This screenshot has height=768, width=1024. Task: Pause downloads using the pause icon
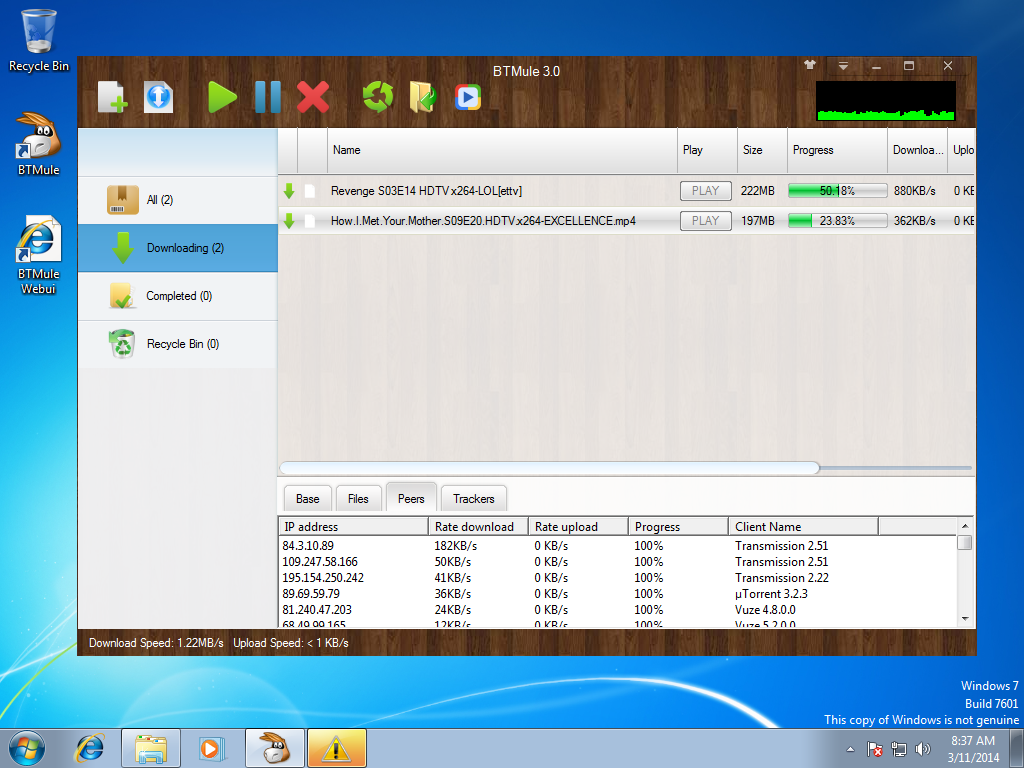pyautogui.click(x=268, y=97)
